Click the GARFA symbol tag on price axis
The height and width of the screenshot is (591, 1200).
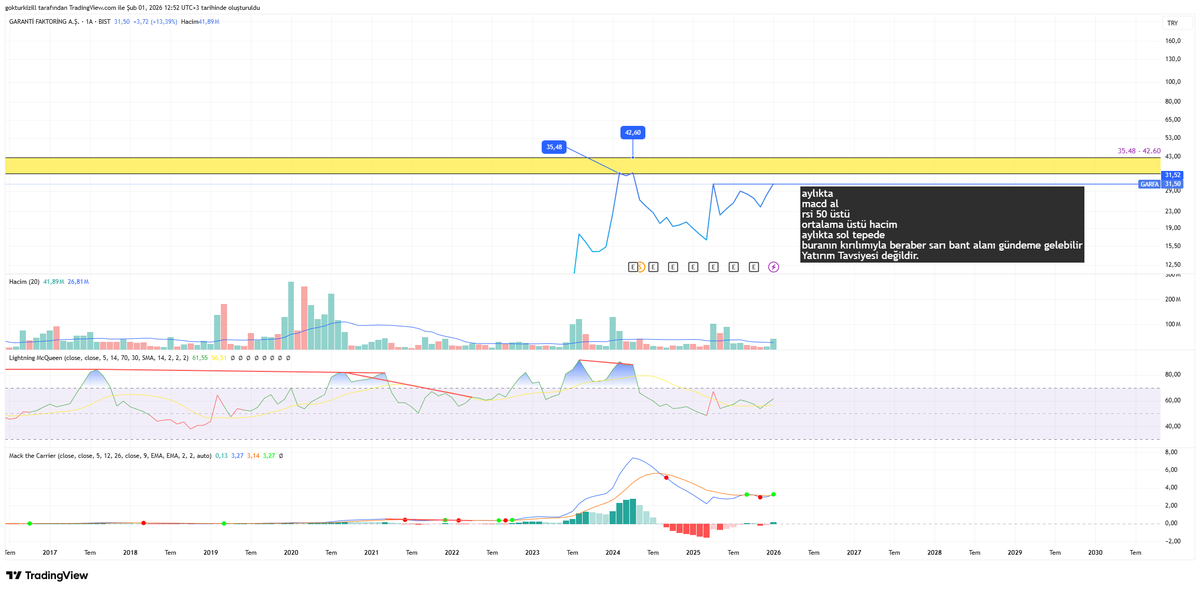pyautogui.click(x=1149, y=184)
